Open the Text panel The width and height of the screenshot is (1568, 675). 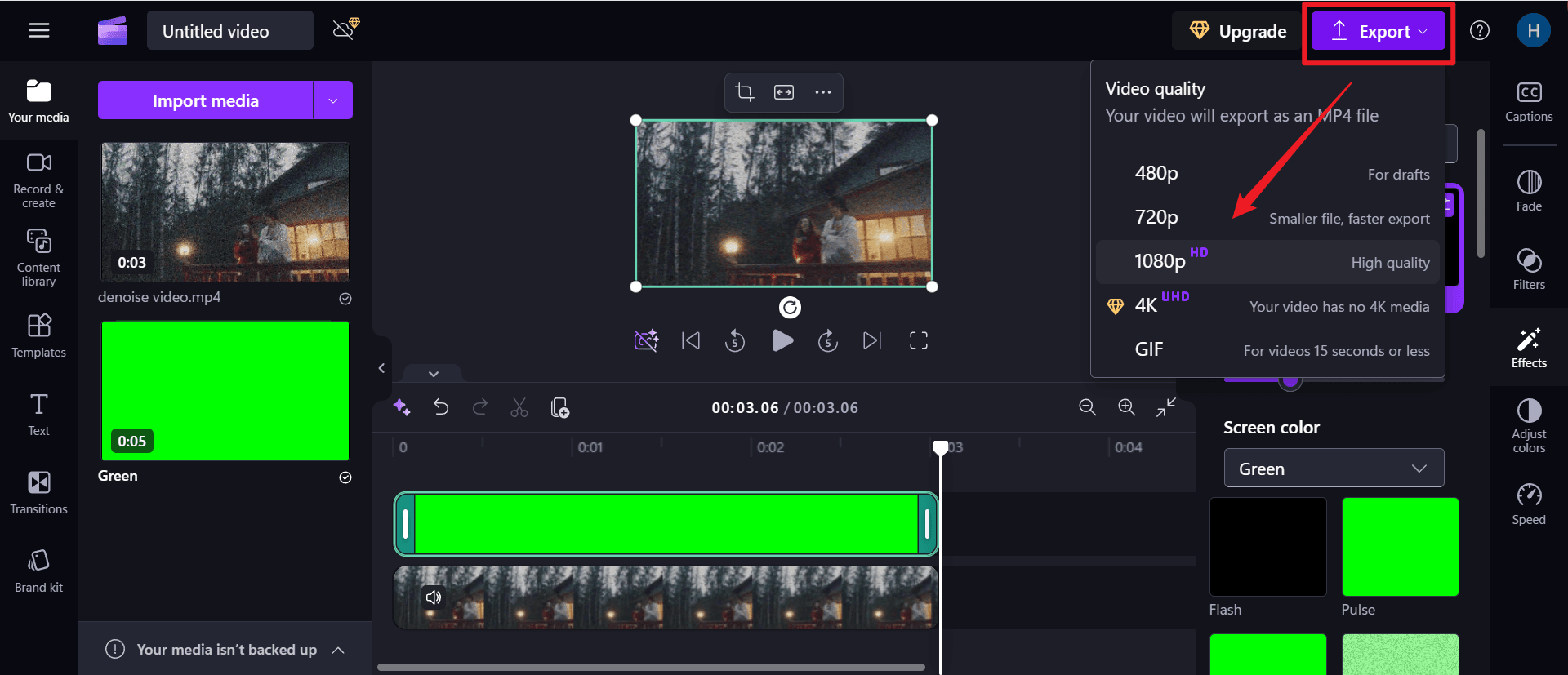(x=38, y=415)
